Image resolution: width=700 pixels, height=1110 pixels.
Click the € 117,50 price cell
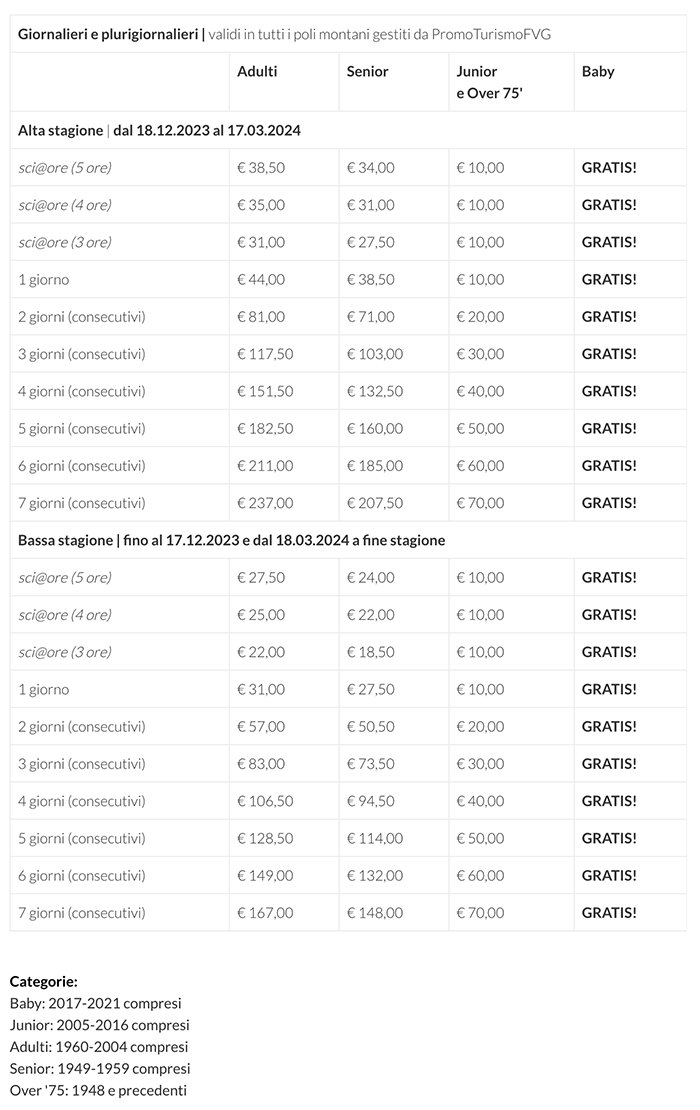(265, 354)
